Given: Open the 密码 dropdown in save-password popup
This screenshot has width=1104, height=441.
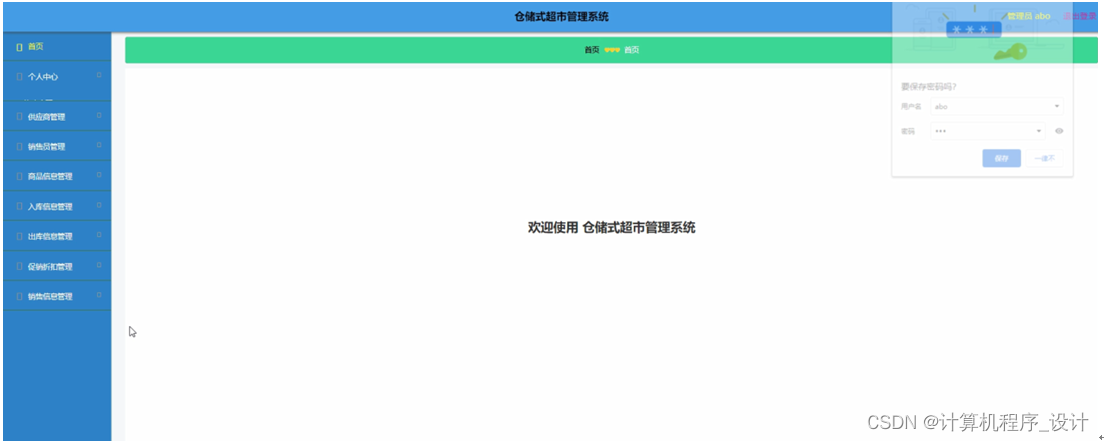Looking at the screenshot, I should point(1039,131).
